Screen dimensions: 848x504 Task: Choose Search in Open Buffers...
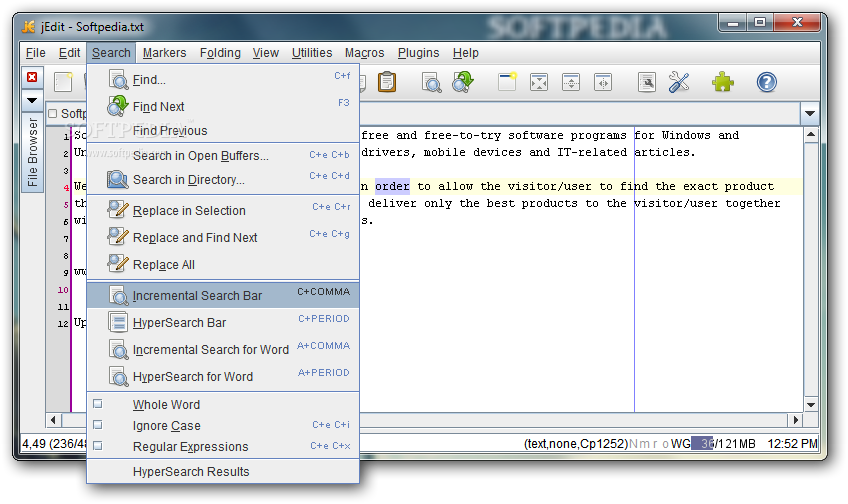[x=223, y=156]
